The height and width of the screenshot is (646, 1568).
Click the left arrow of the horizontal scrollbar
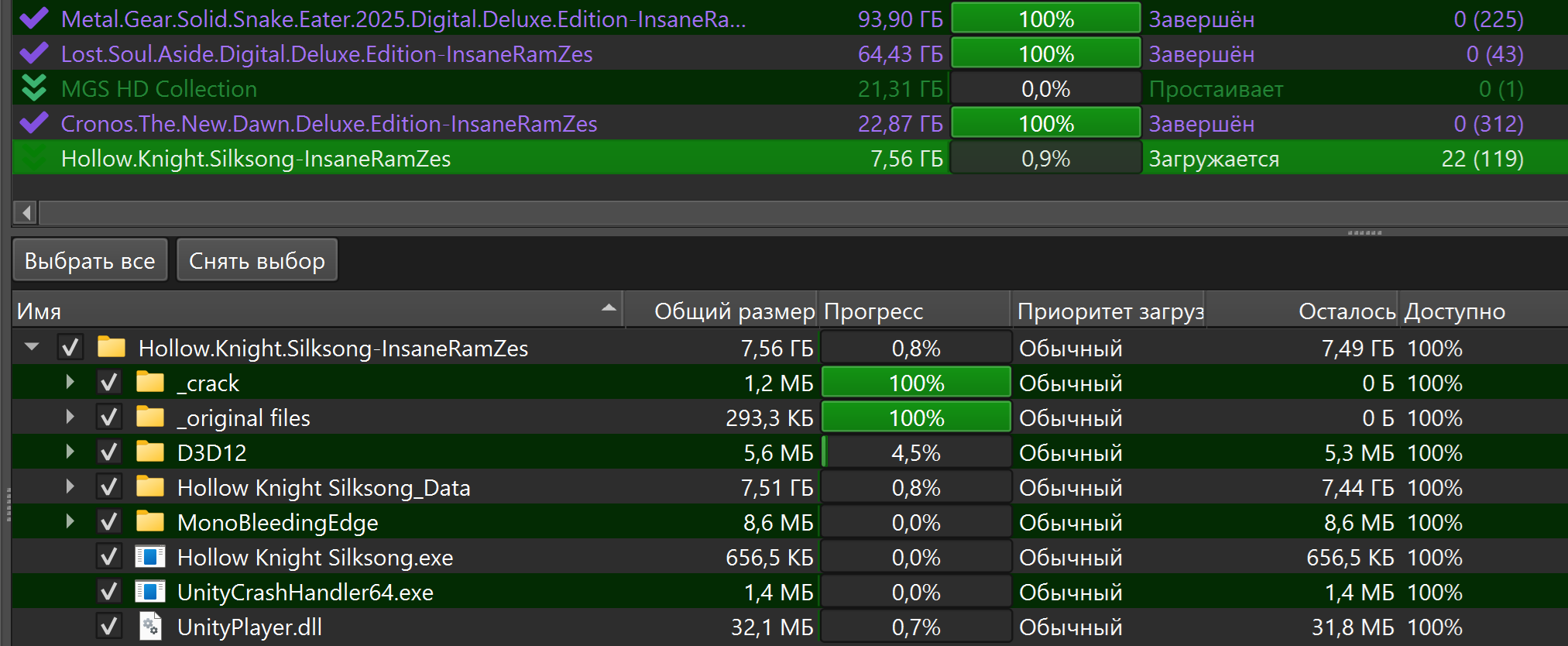(x=26, y=212)
